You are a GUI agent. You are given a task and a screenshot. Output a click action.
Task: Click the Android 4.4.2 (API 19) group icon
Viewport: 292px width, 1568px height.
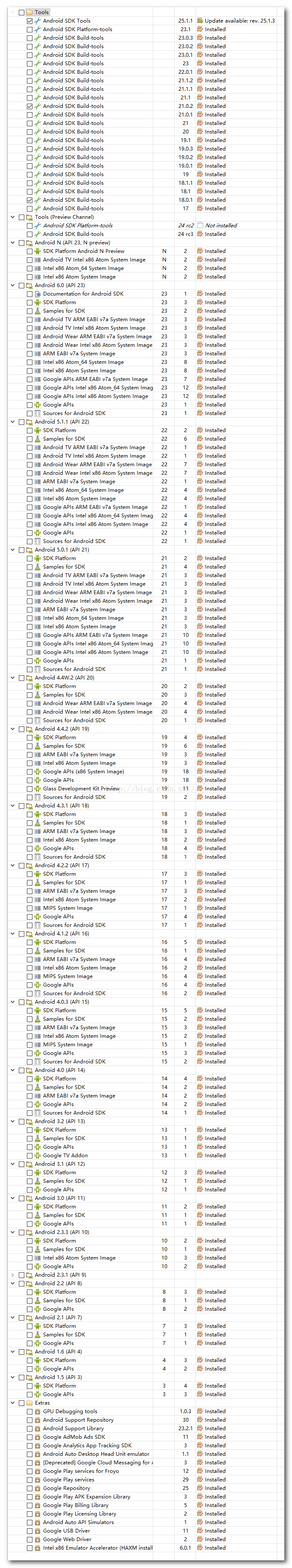[30, 729]
